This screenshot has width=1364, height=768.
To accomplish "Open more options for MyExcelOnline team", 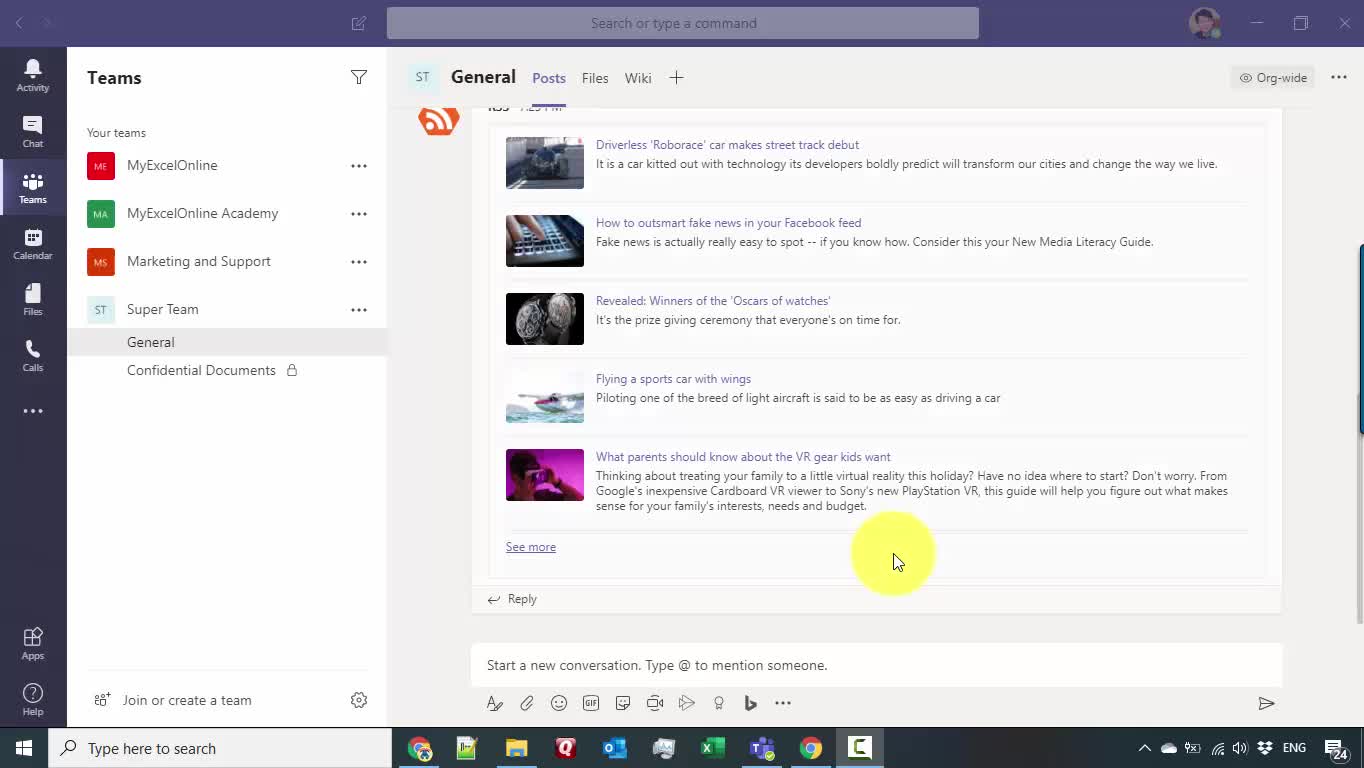I will (x=359, y=166).
